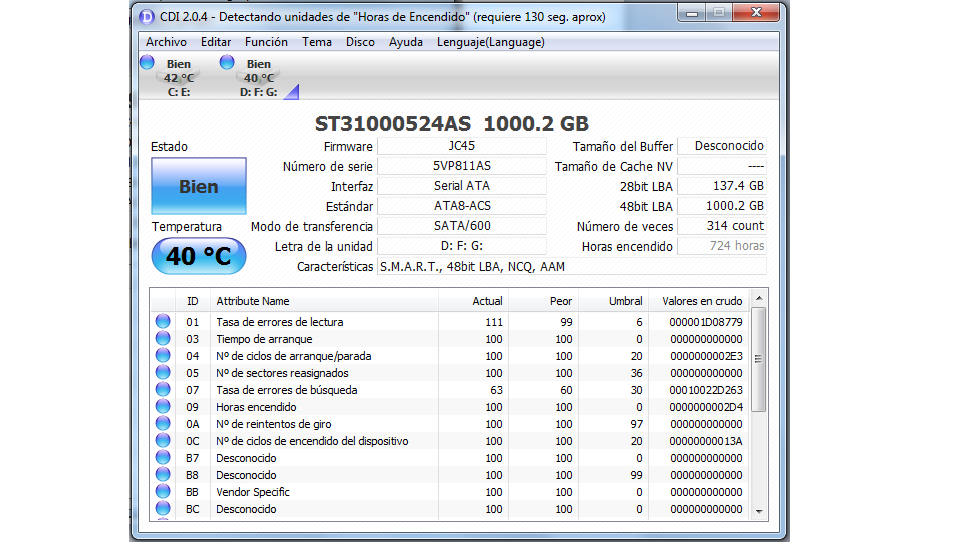Screen dimensions: 960x544
Task: Click the Tamaño de Cache NV field
Action: pos(722,166)
